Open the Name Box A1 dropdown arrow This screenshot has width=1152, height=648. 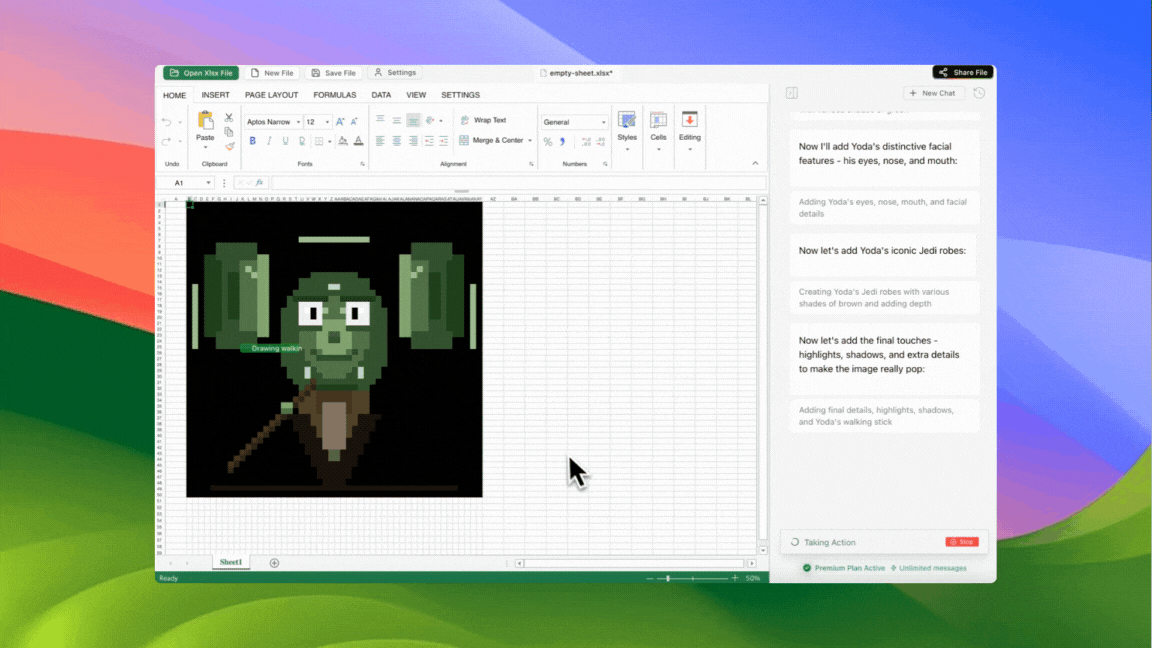click(x=208, y=183)
